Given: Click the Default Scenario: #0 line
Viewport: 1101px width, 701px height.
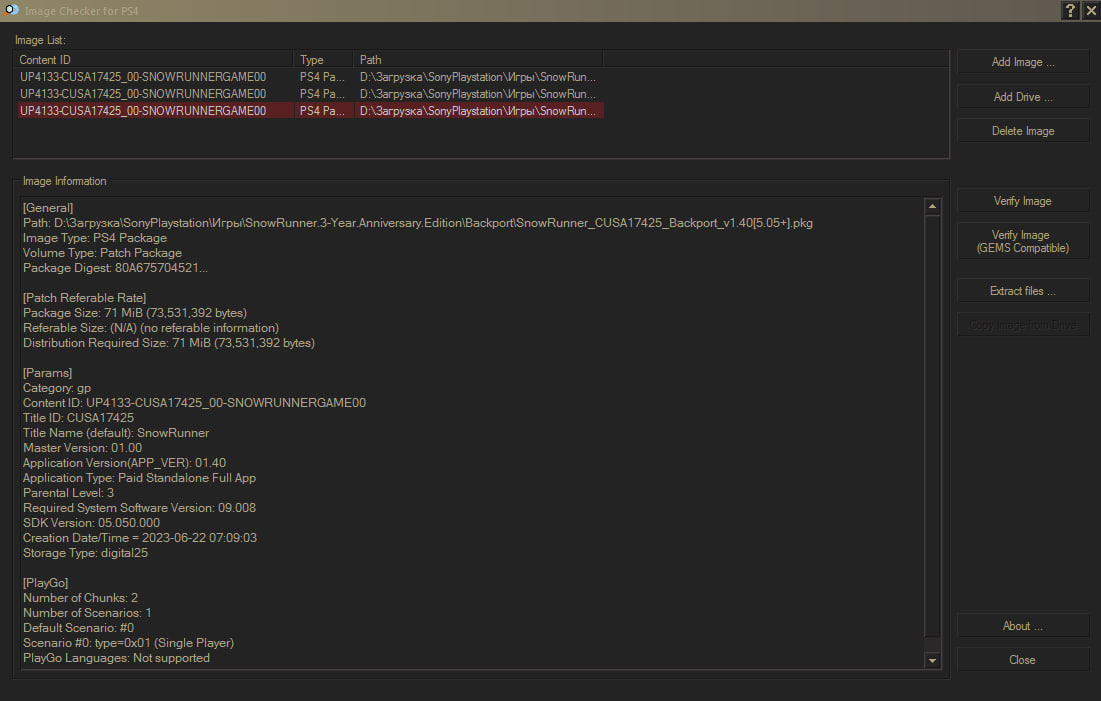Looking at the screenshot, I should pos(78,628).
